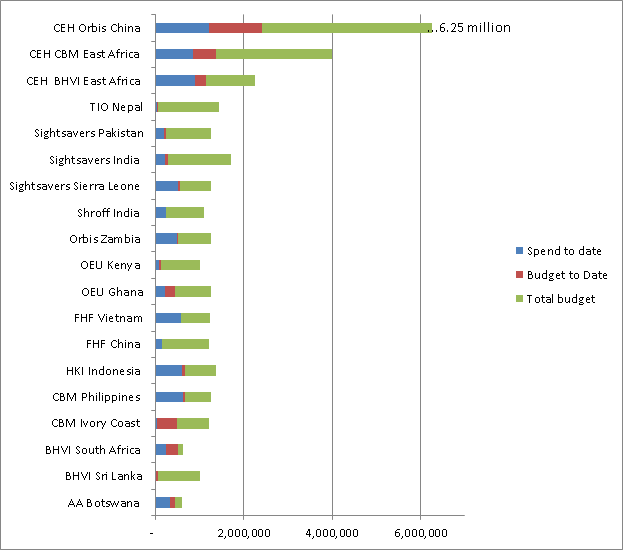Select the 'OEU Kenya' label
The width and height of the screenshot is (623, 550).
[x=110, y=265]
